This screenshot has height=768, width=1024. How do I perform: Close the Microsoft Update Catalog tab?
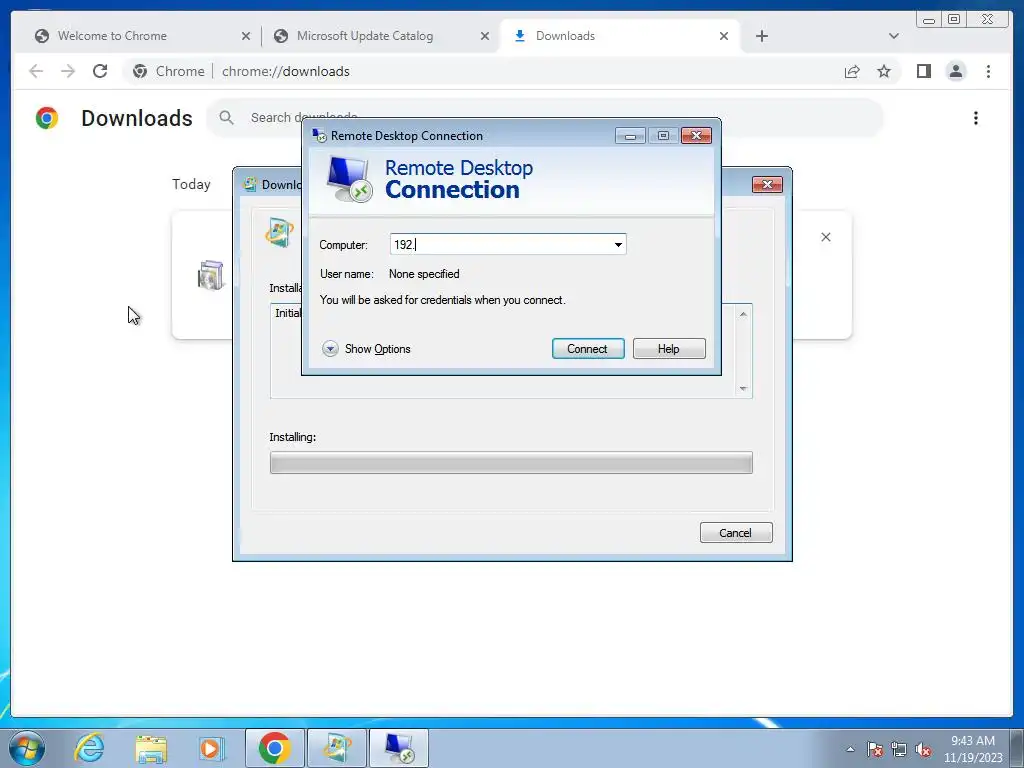(485, 36)
